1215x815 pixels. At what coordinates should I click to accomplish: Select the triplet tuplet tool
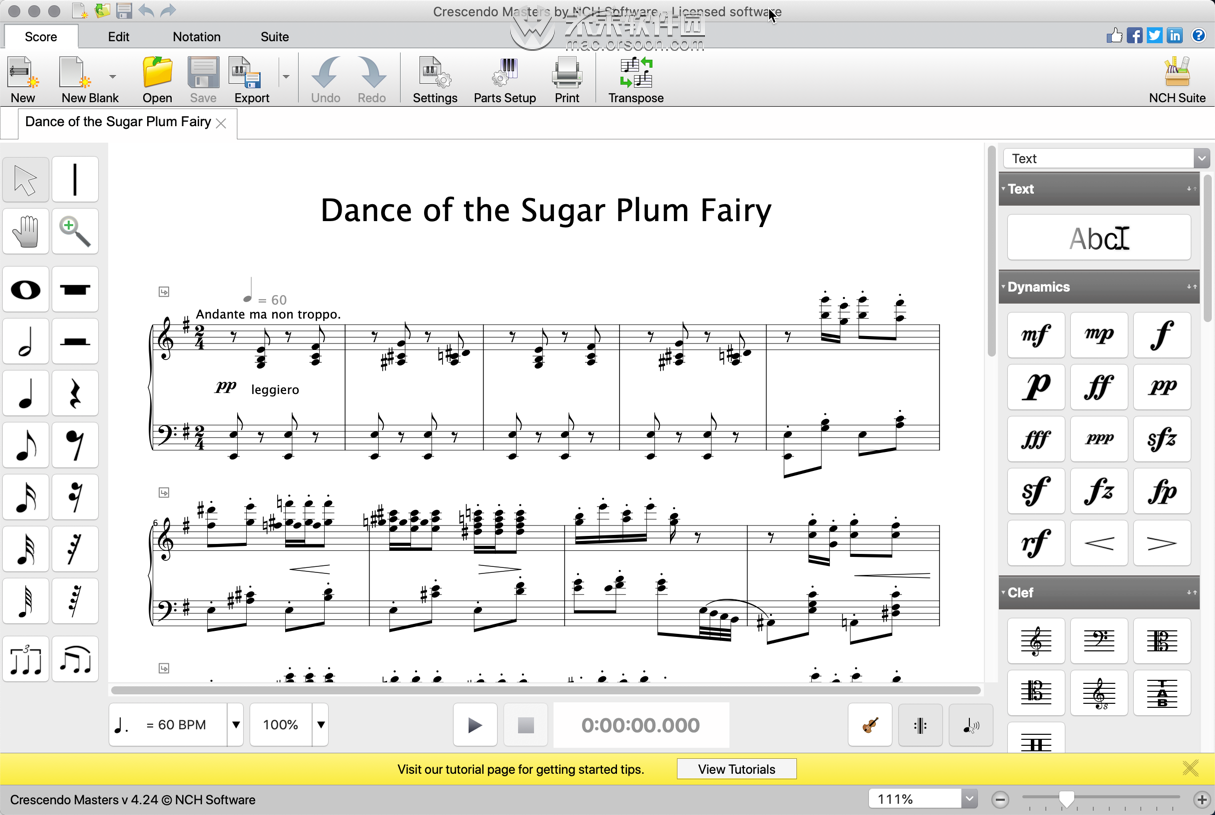(x=25, y=660)
